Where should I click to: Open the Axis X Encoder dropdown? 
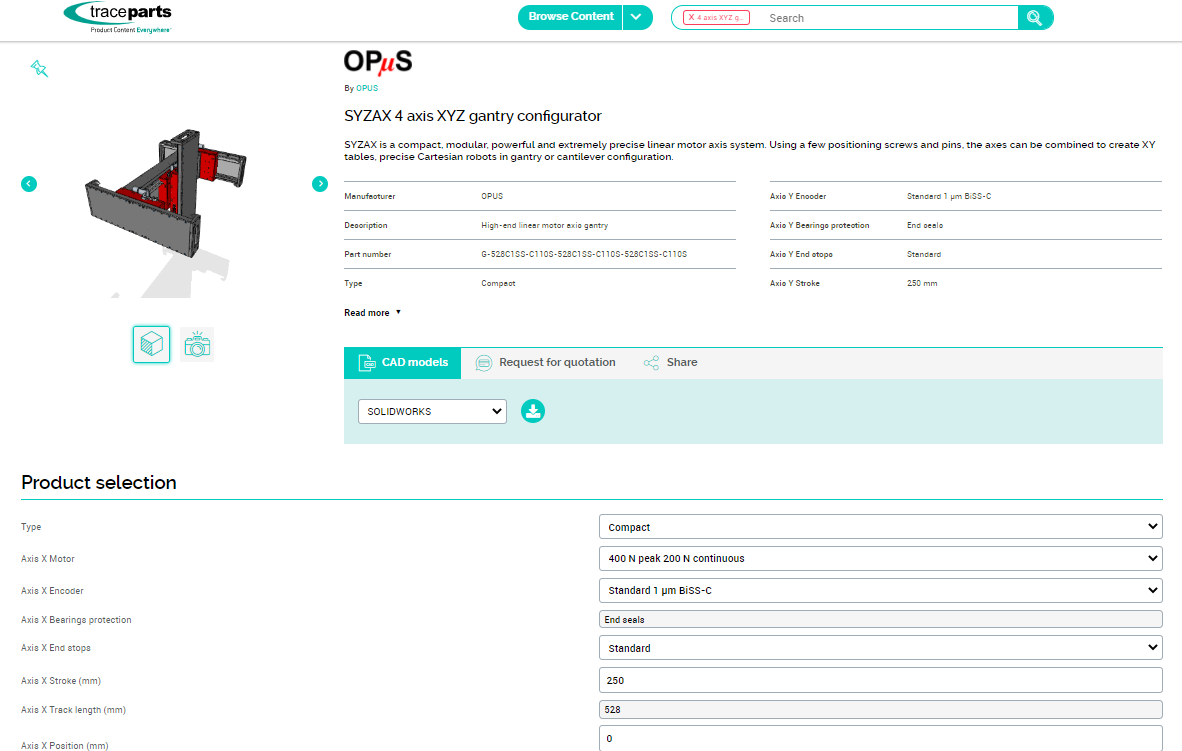(x=880, y=590)
